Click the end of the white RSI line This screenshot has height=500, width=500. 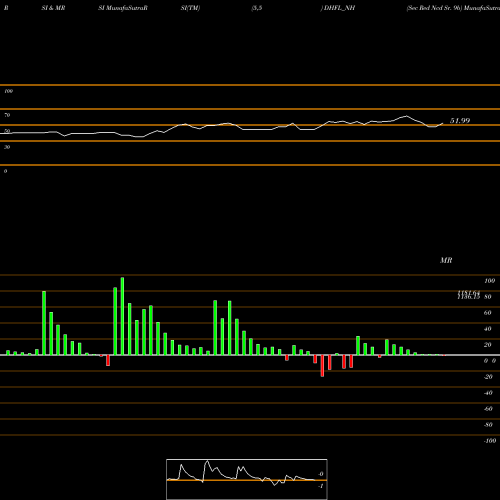click(443, 123)
